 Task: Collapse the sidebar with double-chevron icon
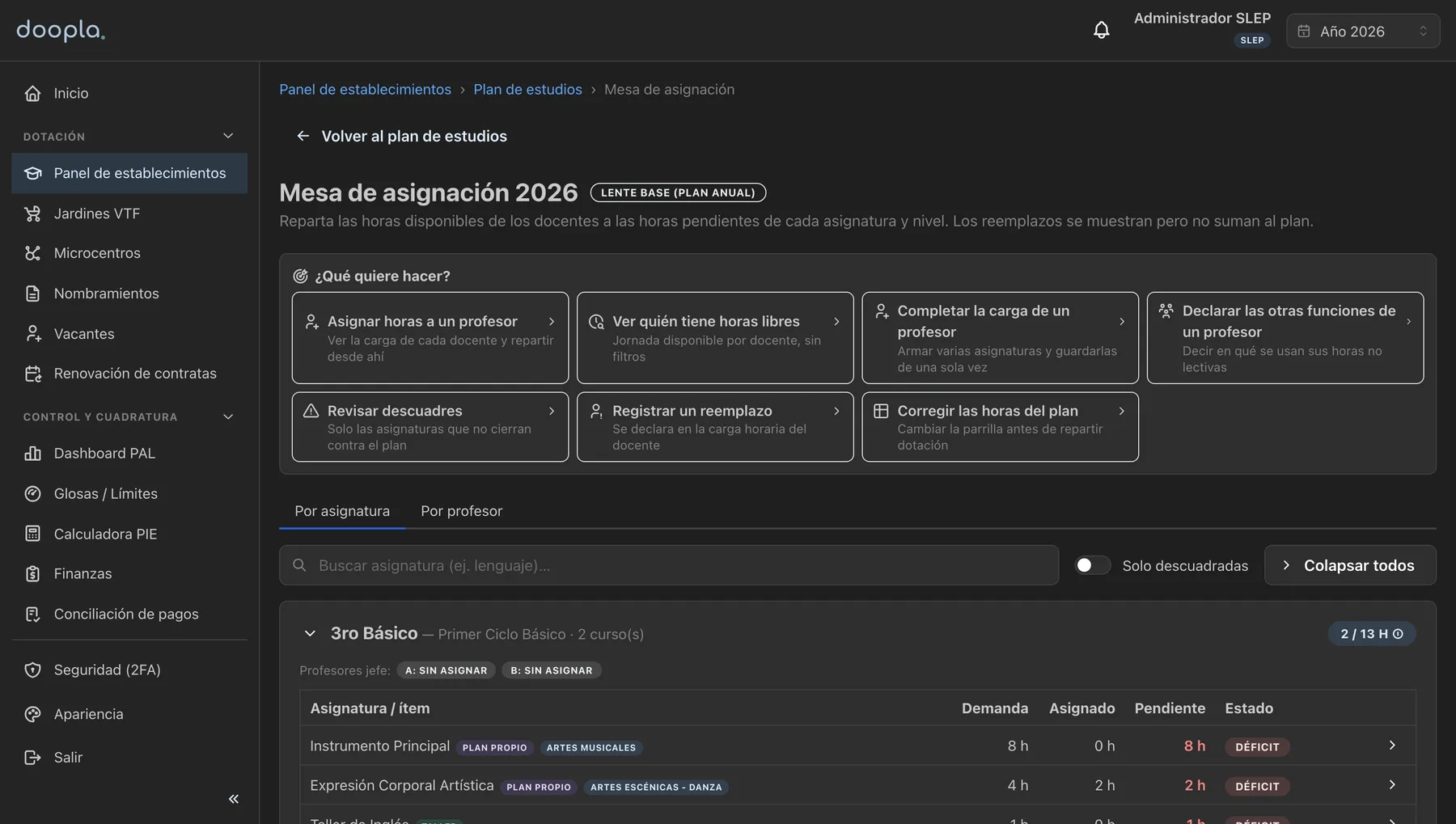pos(233,799)
